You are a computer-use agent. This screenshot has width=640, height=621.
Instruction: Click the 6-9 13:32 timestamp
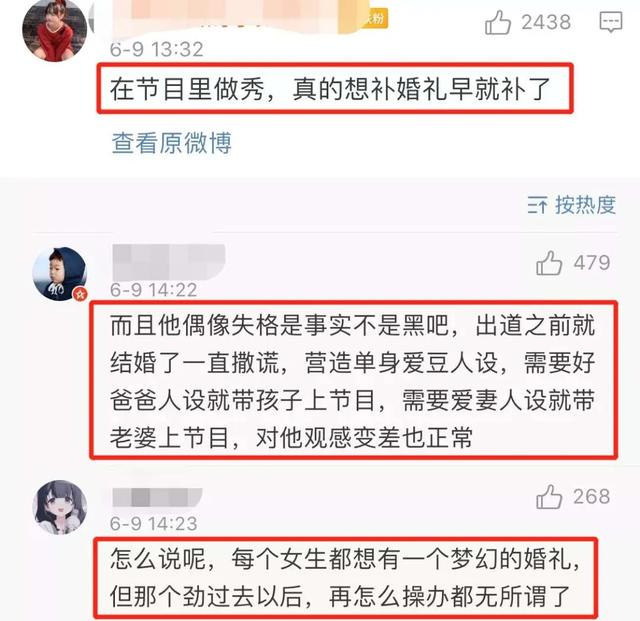pyautogui.click(x=156, y=49)
